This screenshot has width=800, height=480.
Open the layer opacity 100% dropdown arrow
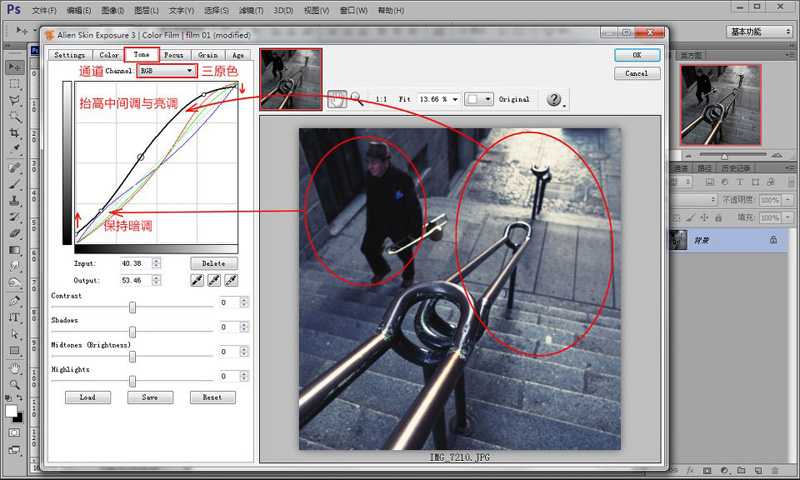788,200
